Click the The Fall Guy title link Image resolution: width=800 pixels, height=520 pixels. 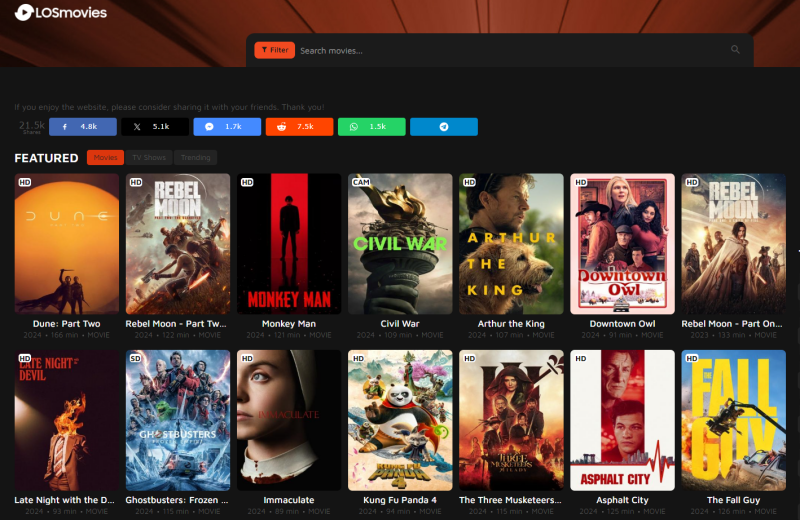tap(734, 500)
